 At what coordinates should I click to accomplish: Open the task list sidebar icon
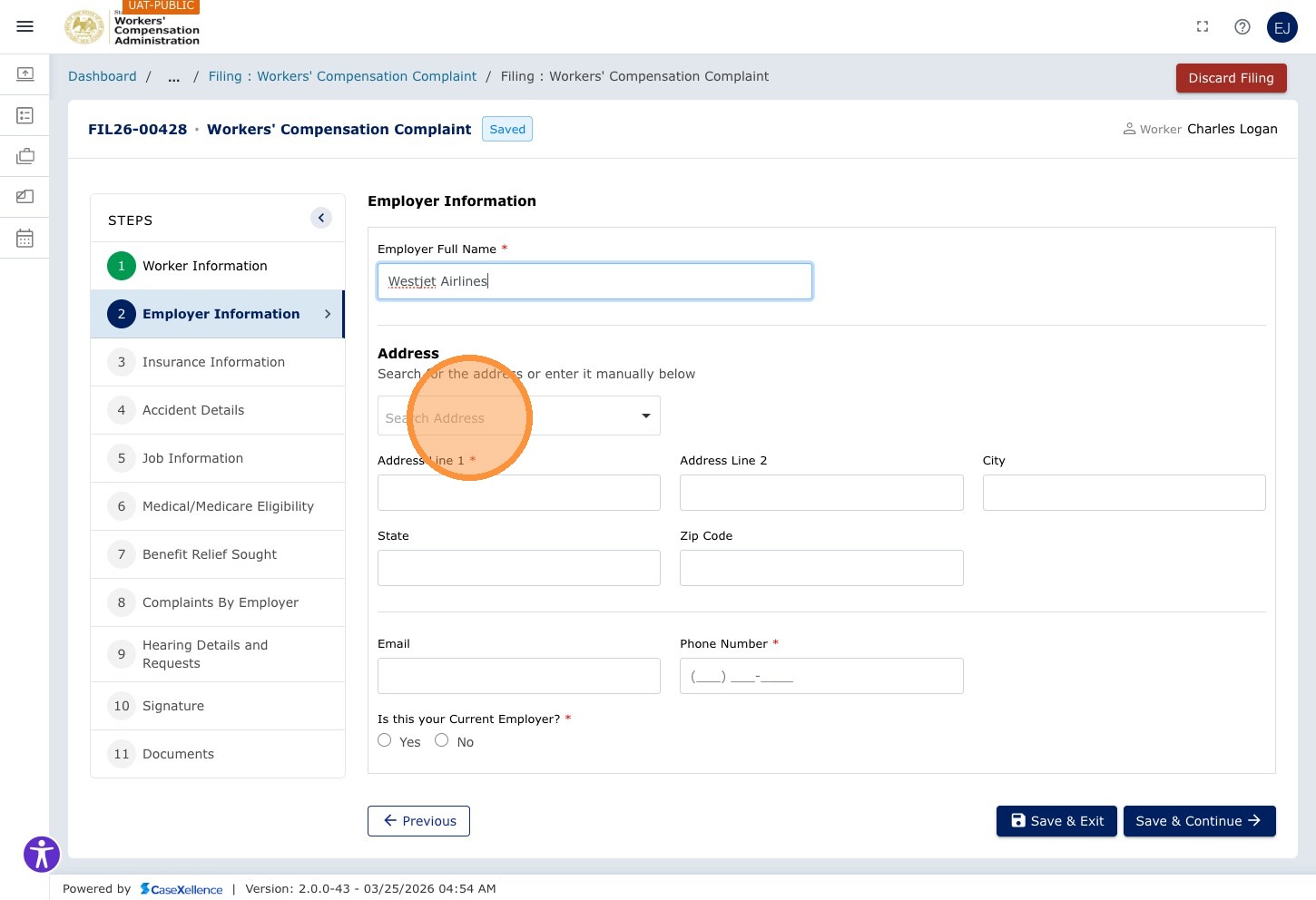pyautogui.click(x=25, y=115)
